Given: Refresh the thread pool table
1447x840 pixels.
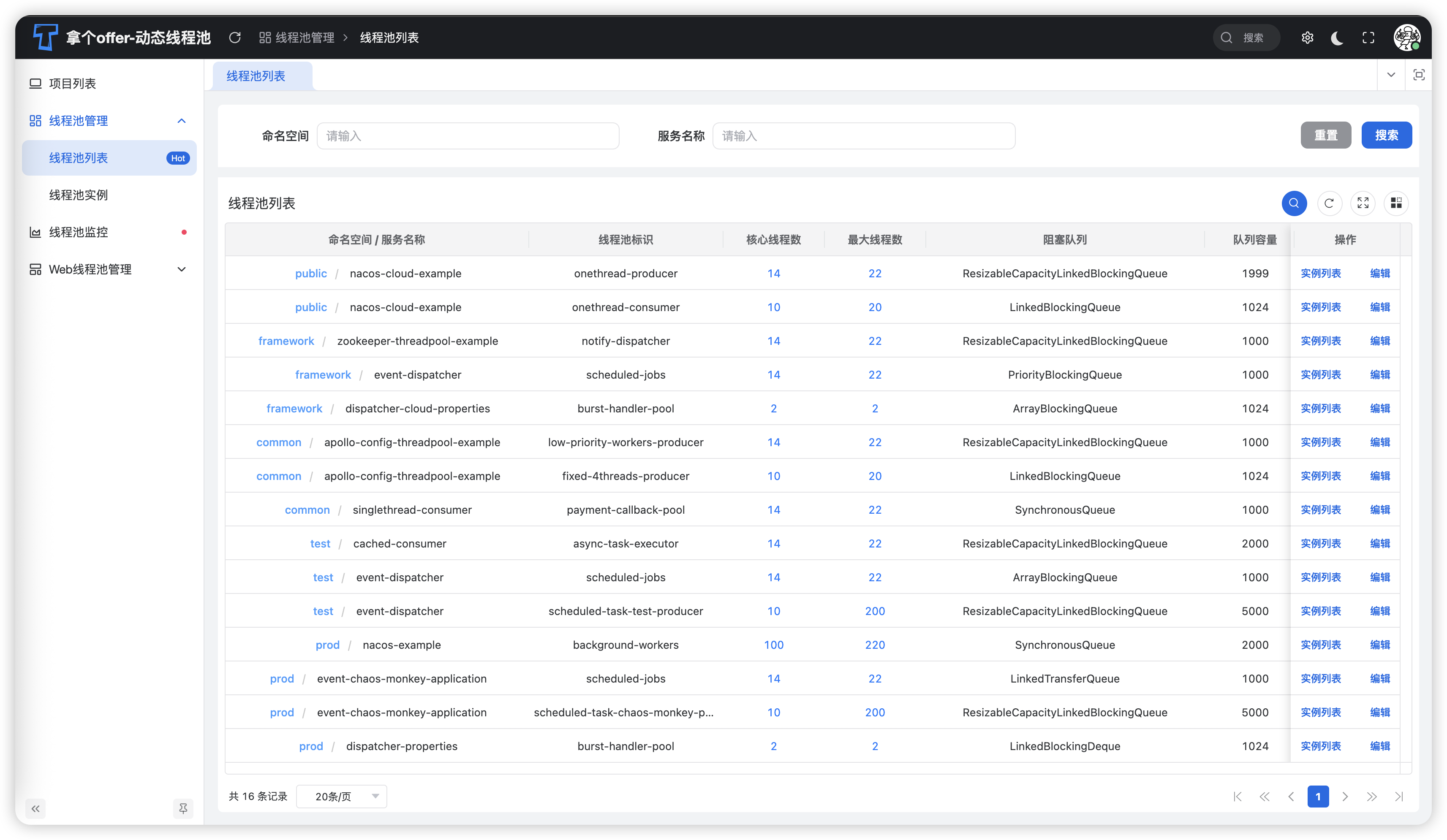Looking at the screenshot, I should 1329,203.
